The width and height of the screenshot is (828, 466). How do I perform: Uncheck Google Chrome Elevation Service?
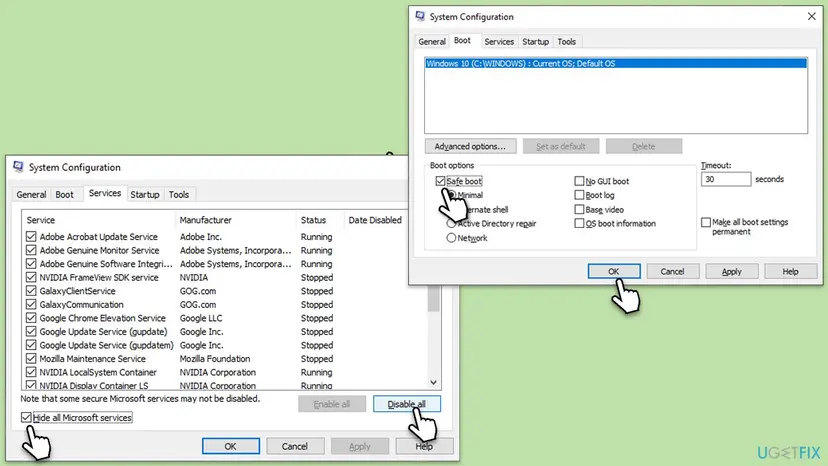click(x=31, y=318)
